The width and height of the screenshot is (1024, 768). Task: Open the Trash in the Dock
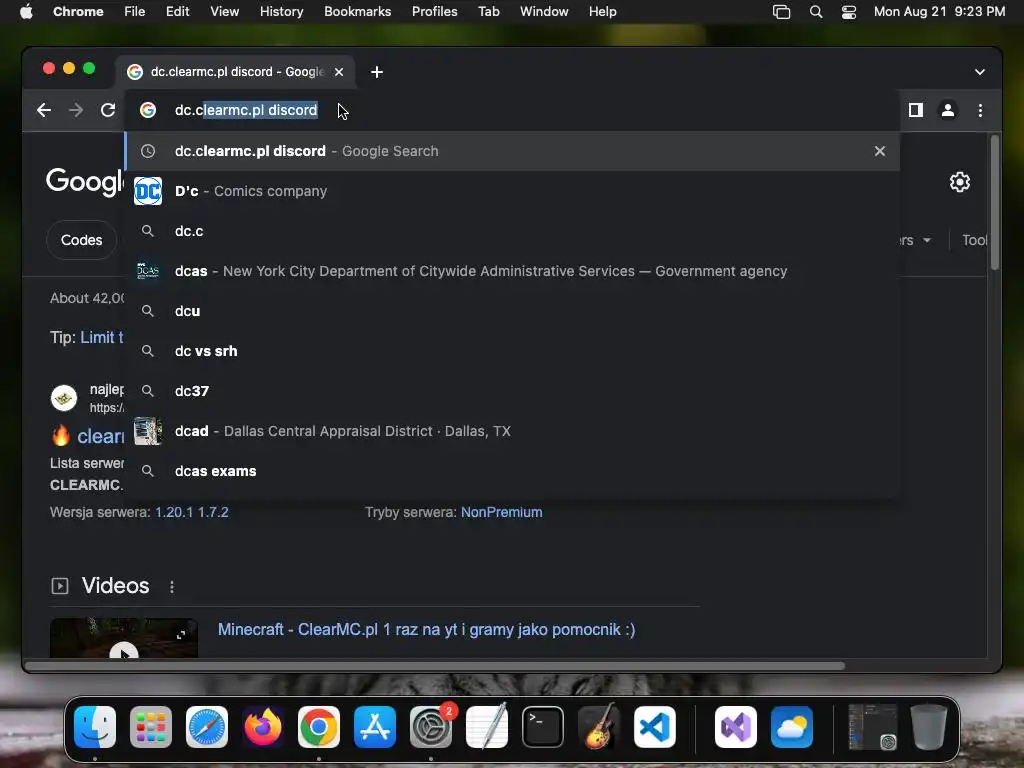pyautogui.click(x=929, y=727)
